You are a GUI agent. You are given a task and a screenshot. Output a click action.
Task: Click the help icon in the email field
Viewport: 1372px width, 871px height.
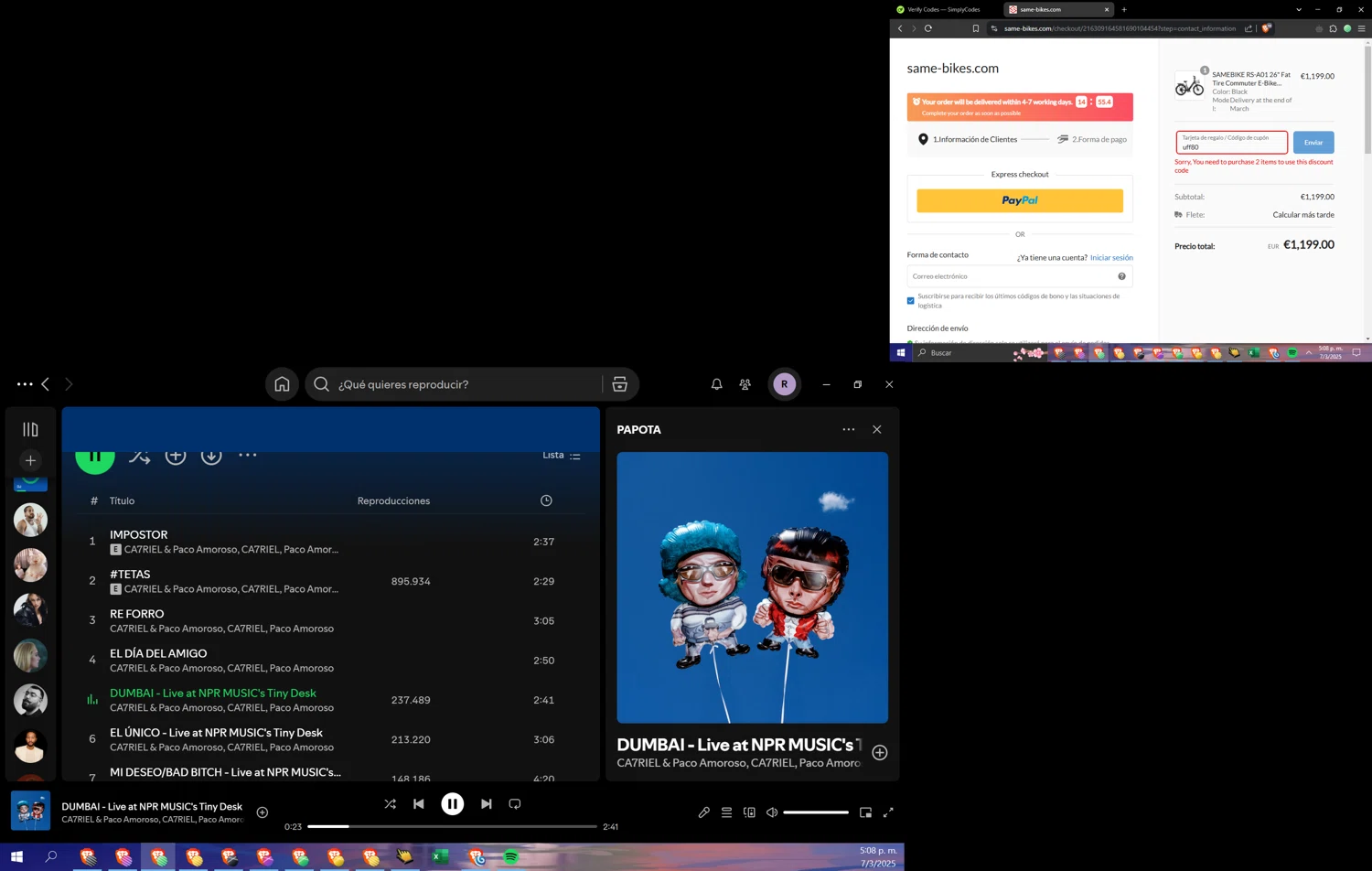[x=1121, y=276]
